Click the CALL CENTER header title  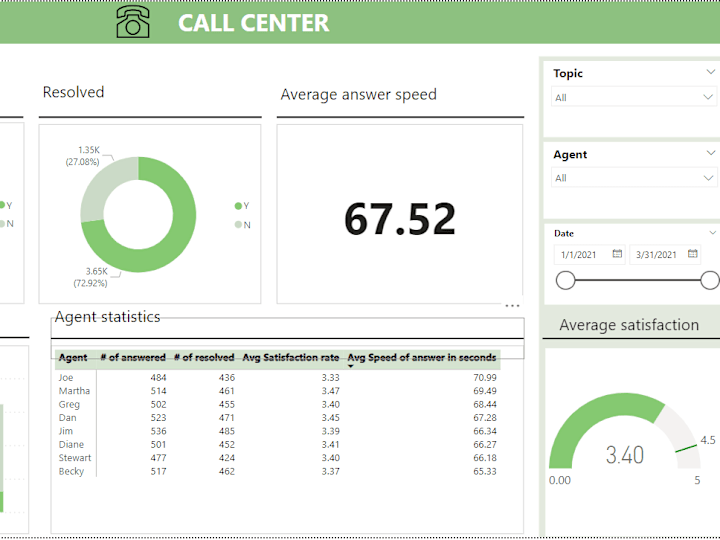[253, 23]
